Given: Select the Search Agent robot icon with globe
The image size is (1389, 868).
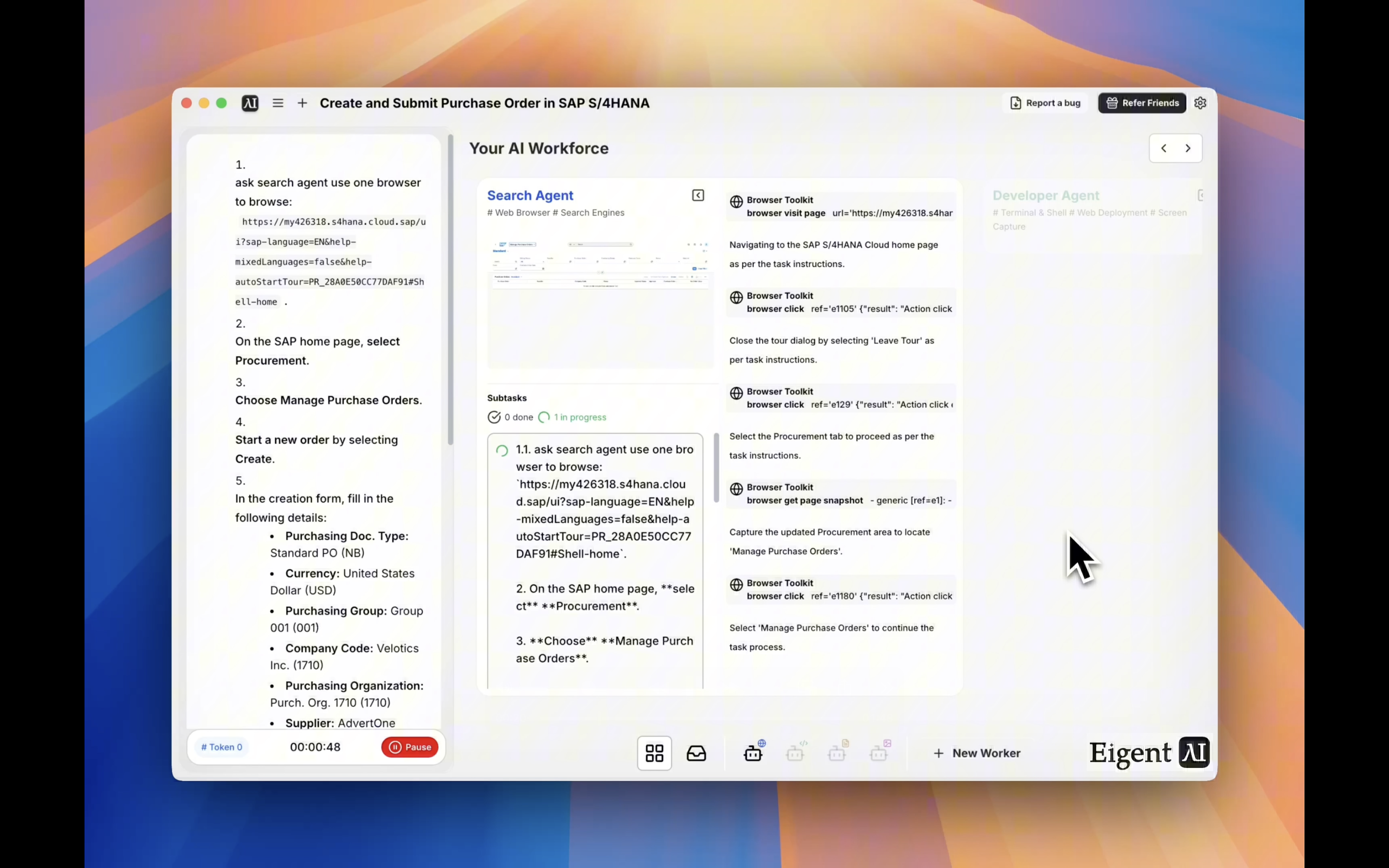Looking at the screenshot, I should tap(754, 751).
